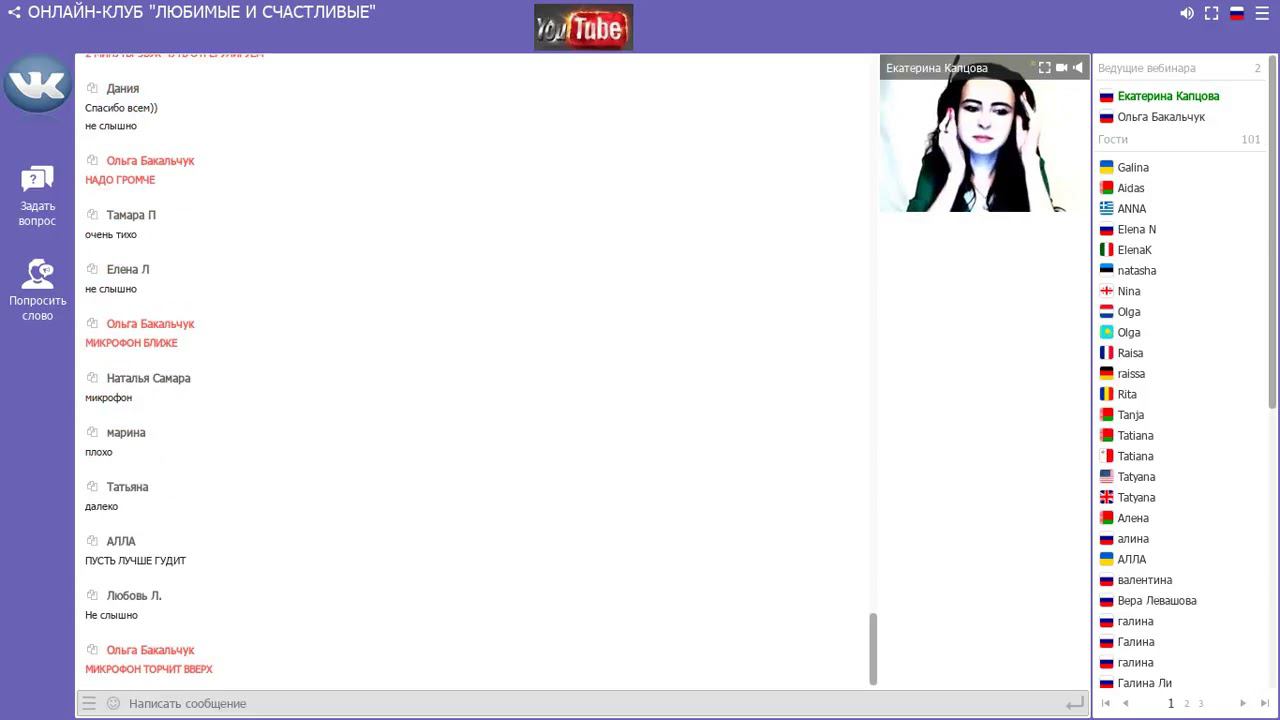Select guest Galina in the list
The height and width of the screenshot is (720, 1280).
point(1133,168)
